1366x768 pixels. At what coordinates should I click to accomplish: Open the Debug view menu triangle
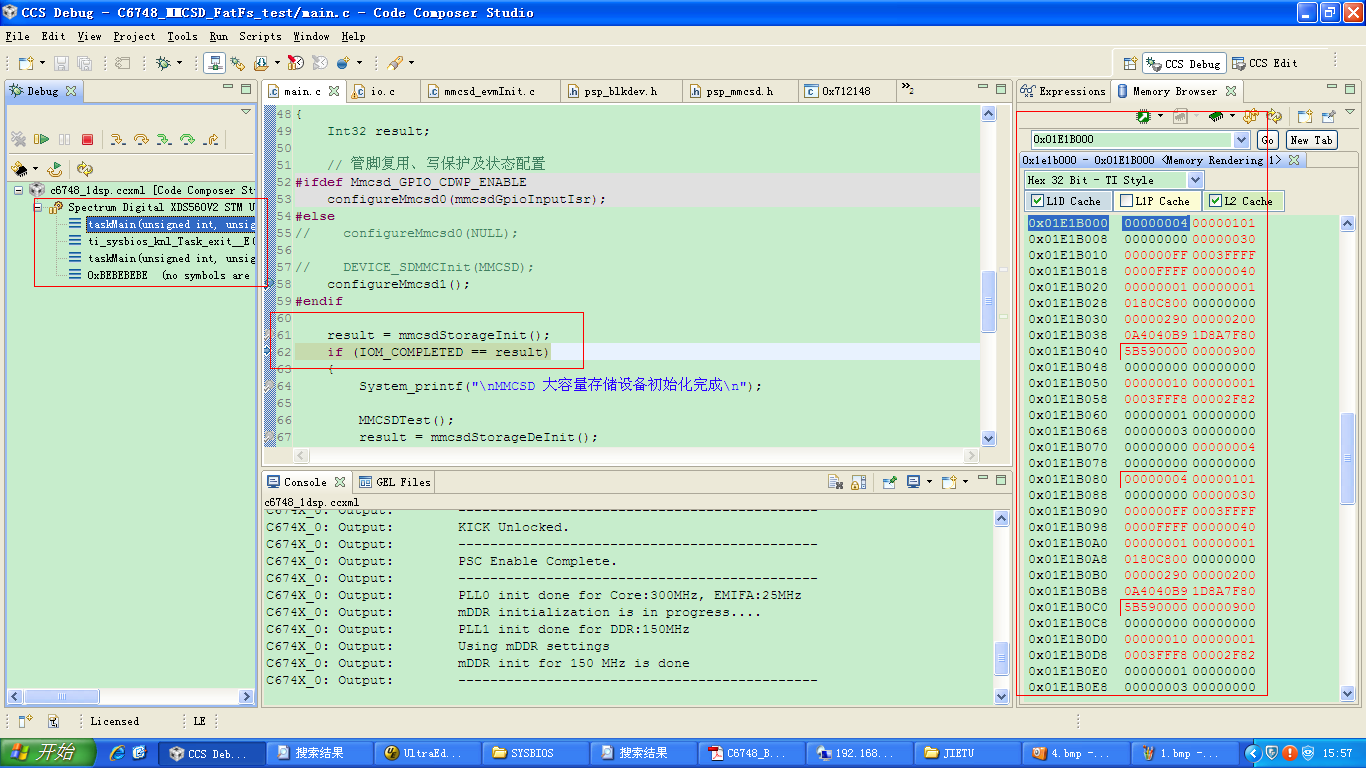point(246,112)
